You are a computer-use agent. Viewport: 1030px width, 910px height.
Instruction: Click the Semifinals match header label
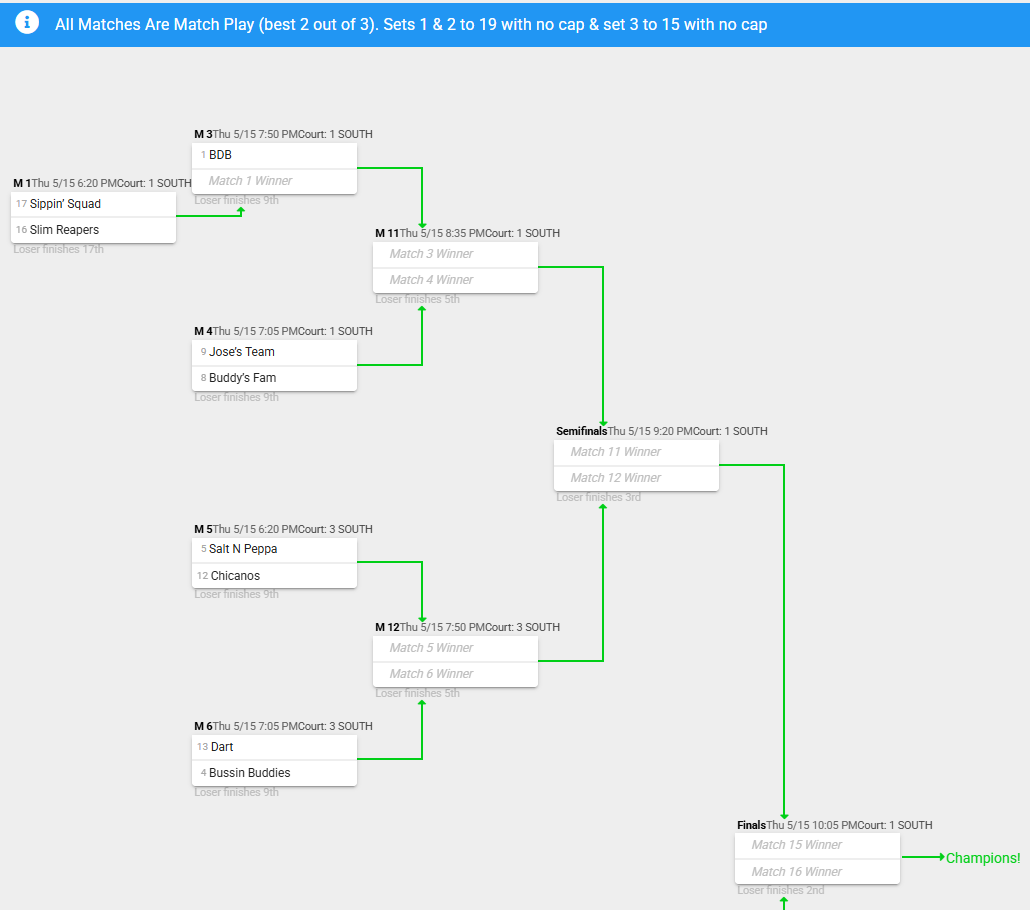tap(581, 431)
